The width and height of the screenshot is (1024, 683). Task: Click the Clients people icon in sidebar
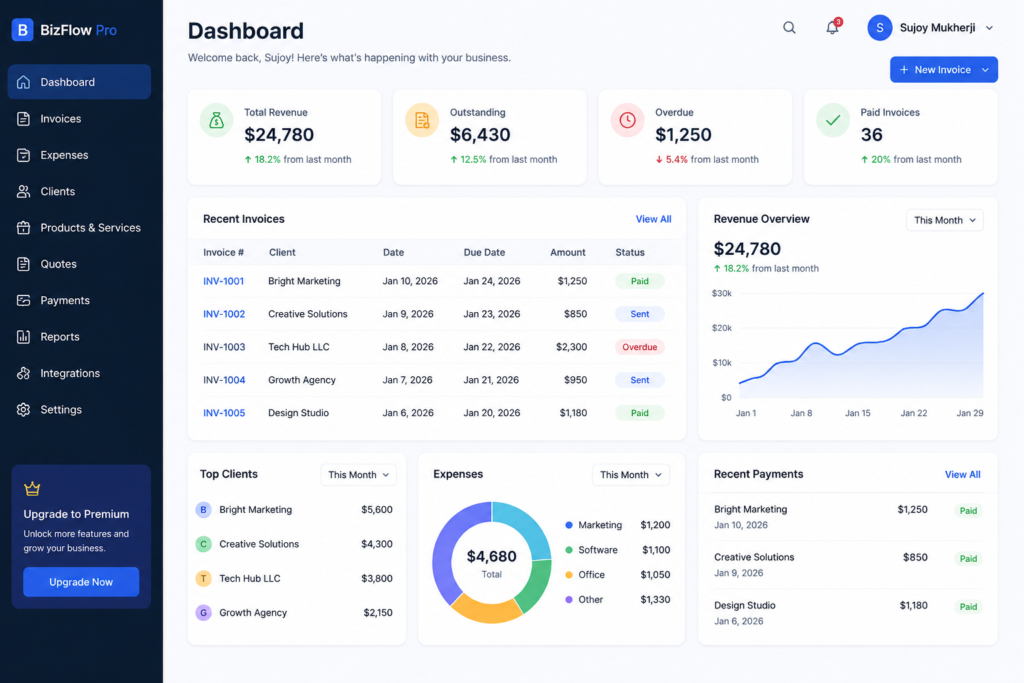pos(24,191)
